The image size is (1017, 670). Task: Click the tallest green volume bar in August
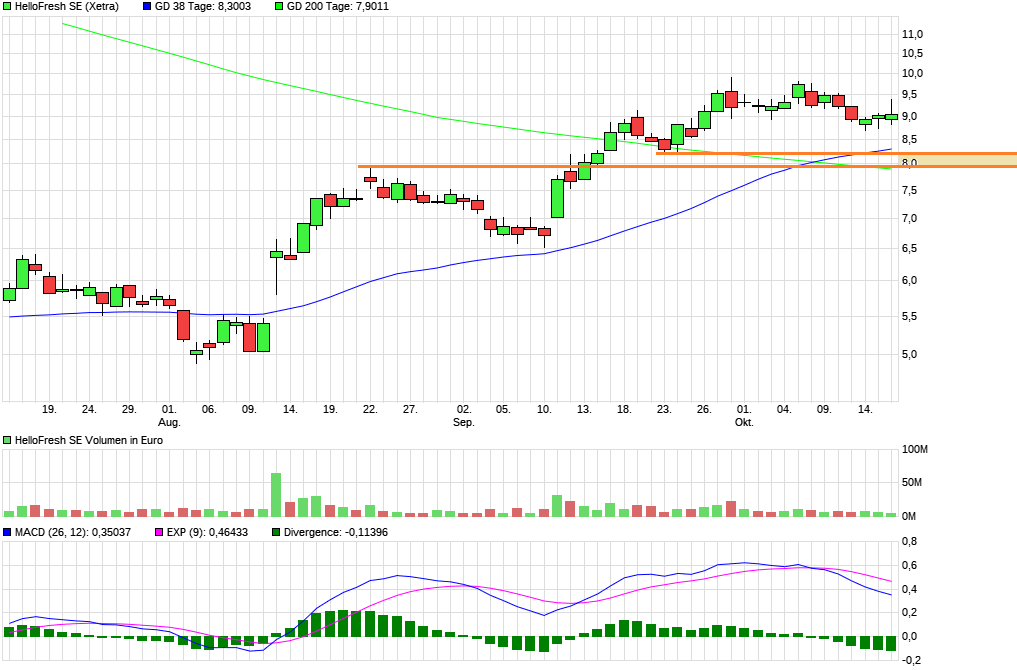(x=276, y=495)
